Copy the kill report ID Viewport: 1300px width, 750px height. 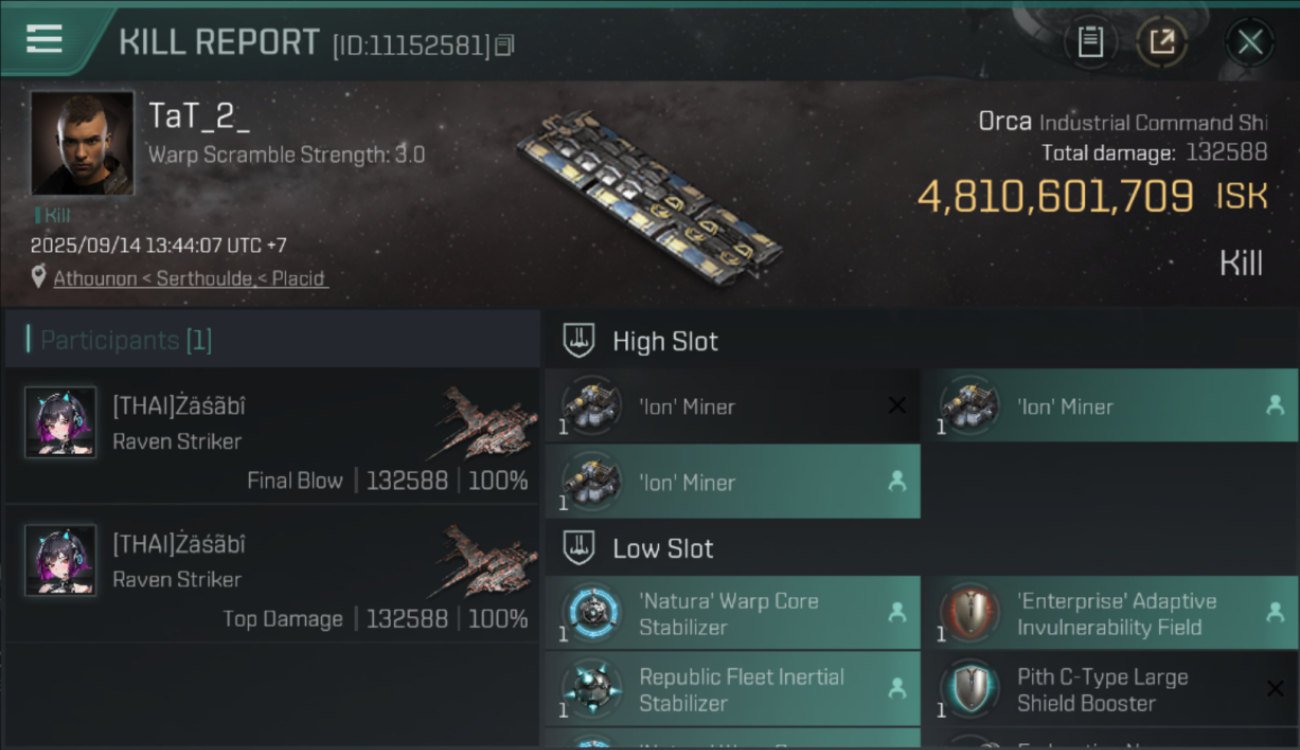pos(505,45)
